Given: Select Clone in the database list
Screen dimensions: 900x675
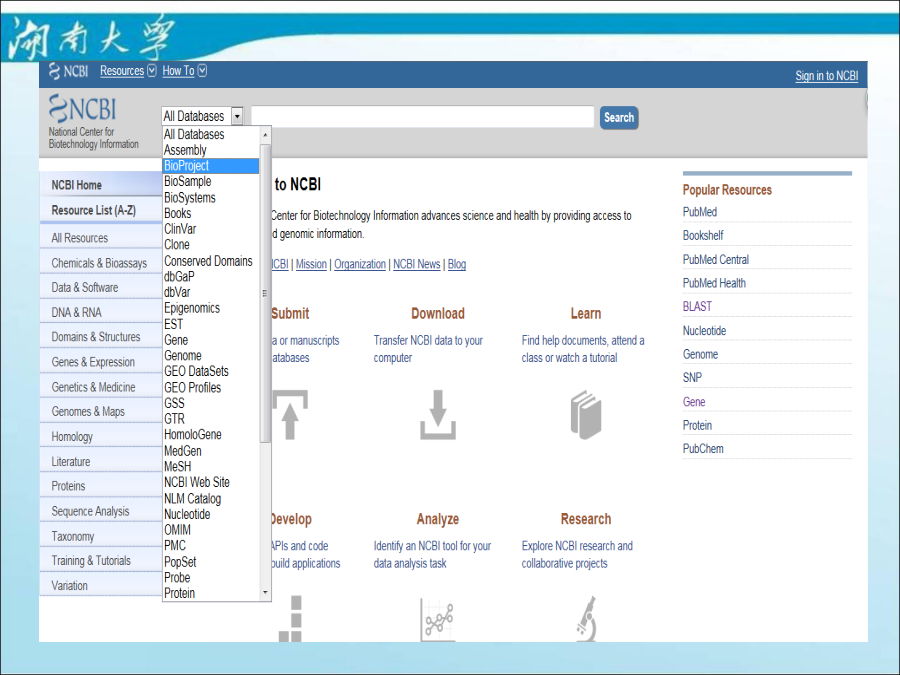Looking at the screenshot, I should [211, 245].
